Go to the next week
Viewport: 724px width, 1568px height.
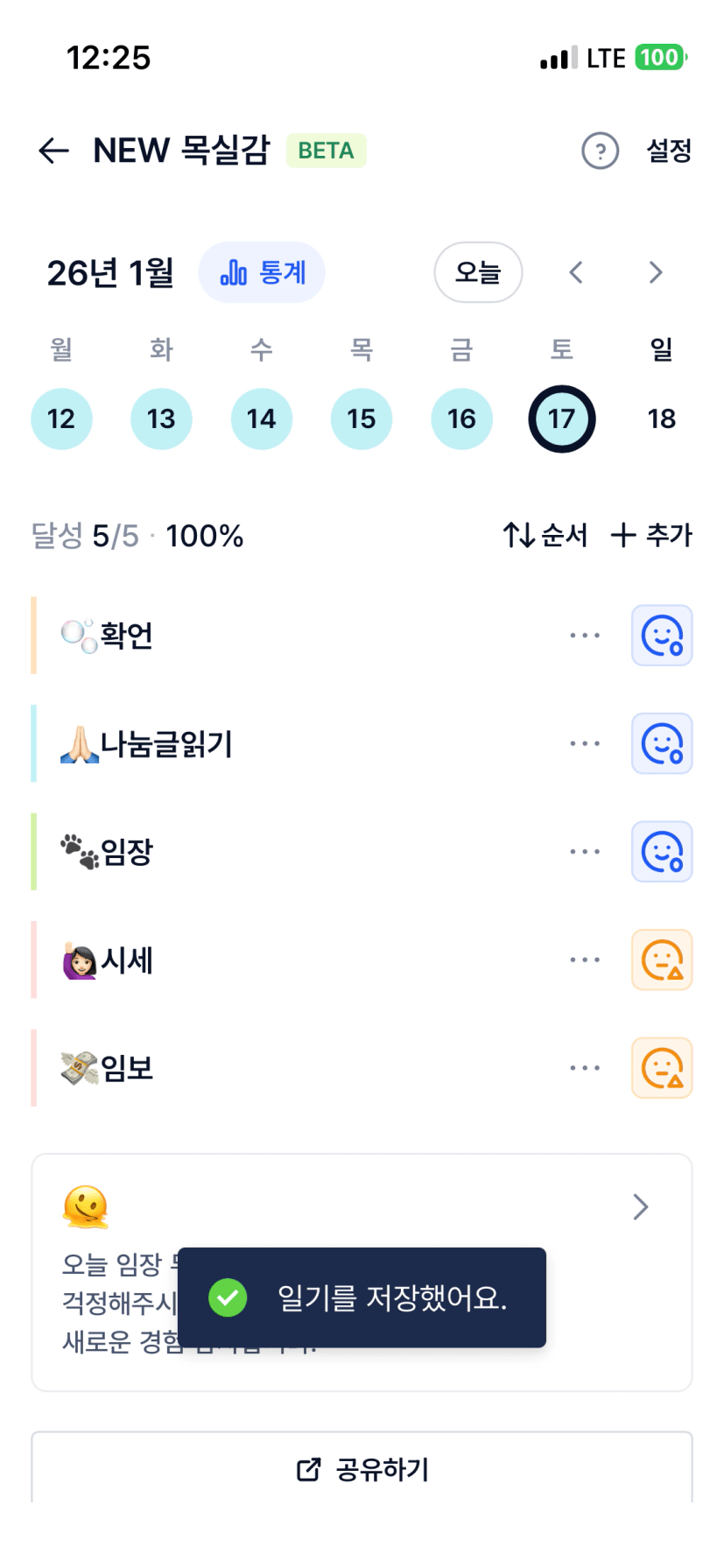click(656, 272)
